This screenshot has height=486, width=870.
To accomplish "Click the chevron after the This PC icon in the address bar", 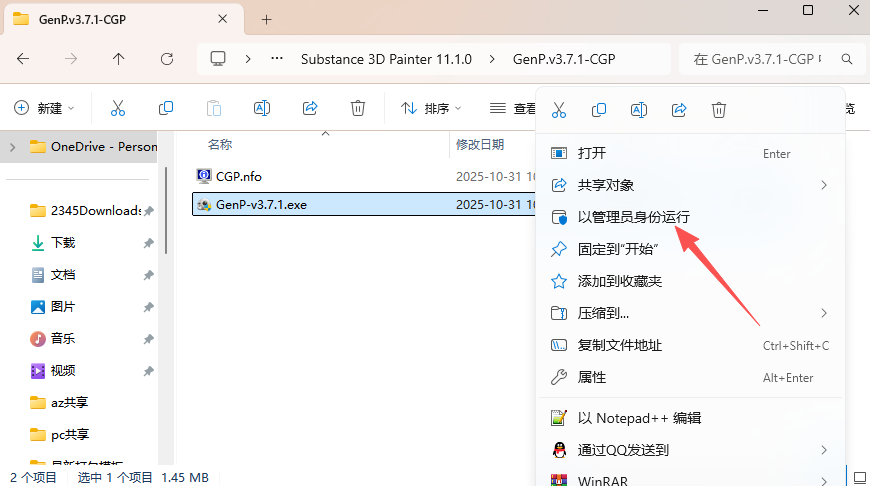I will click(248, 59).
